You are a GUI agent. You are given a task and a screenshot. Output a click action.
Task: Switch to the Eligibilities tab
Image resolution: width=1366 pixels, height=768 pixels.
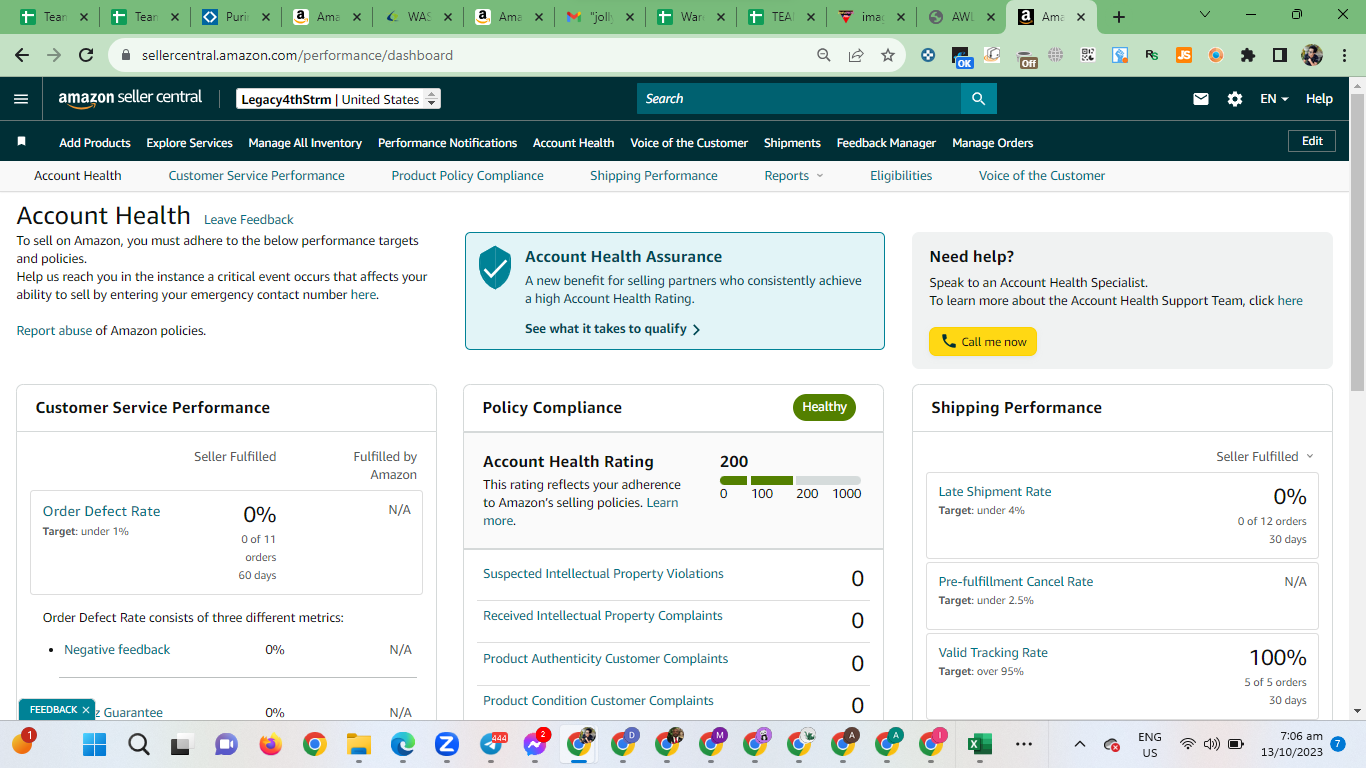click(901, 176)
